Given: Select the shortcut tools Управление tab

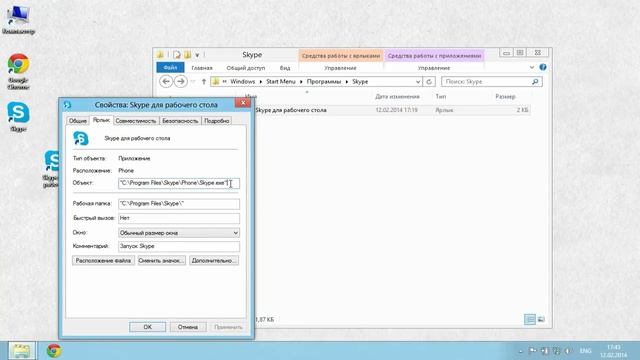Looking at the screenshot, I should pyautogui.click(x=340, y=68).
